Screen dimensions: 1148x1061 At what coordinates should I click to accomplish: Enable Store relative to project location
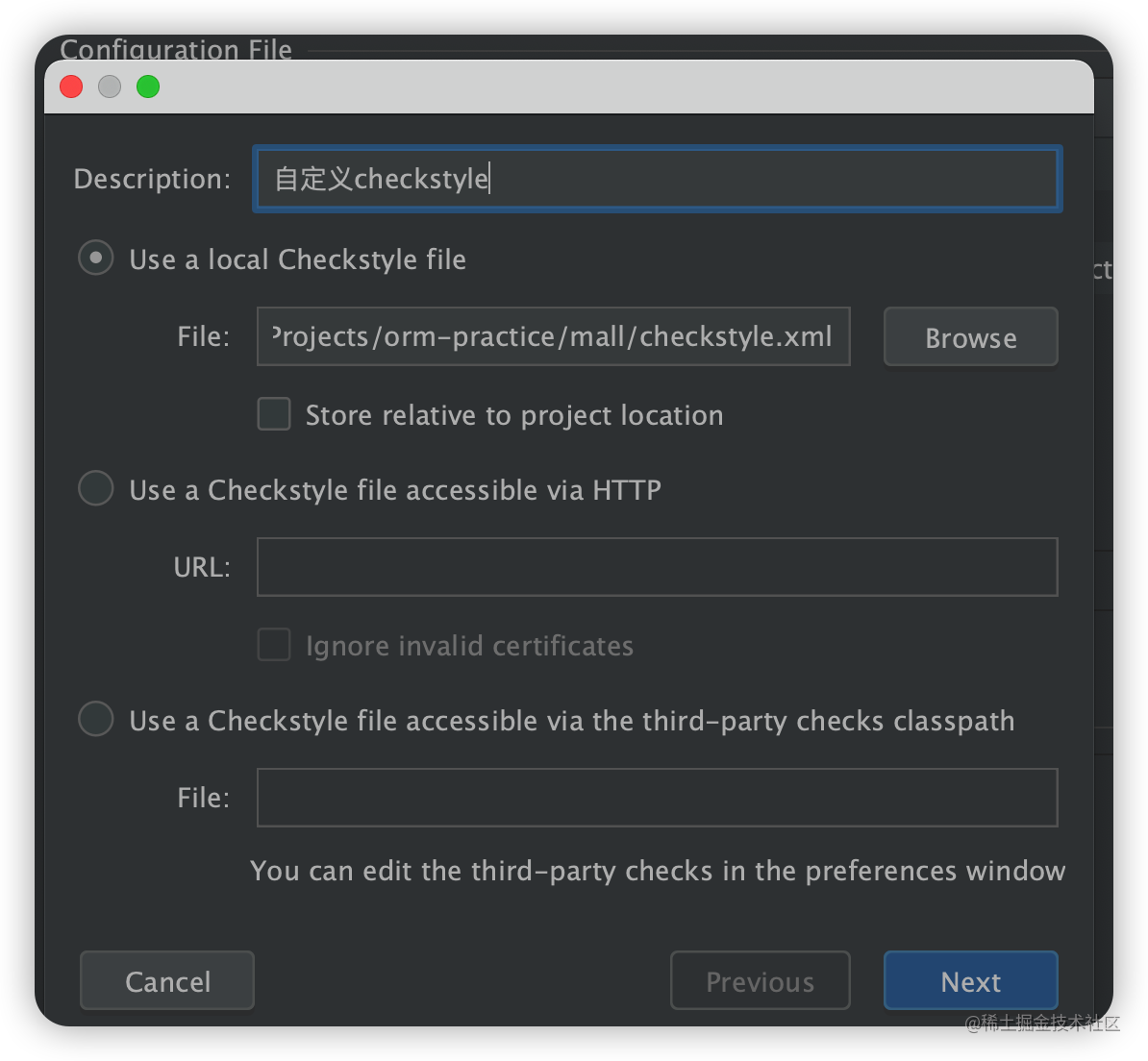point(274,414)
